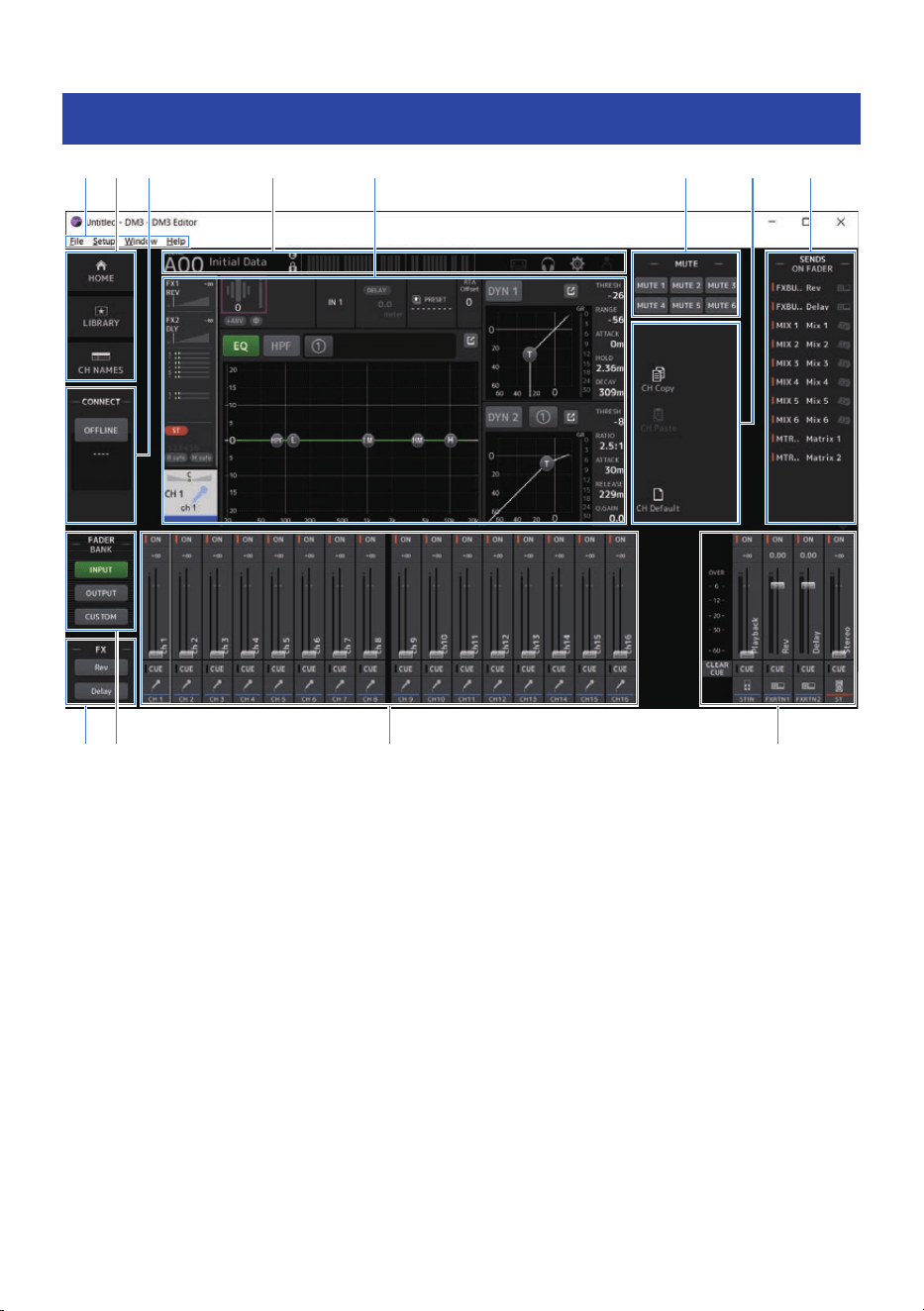Toggle ON button for channel Ch 1

point(155,540)
